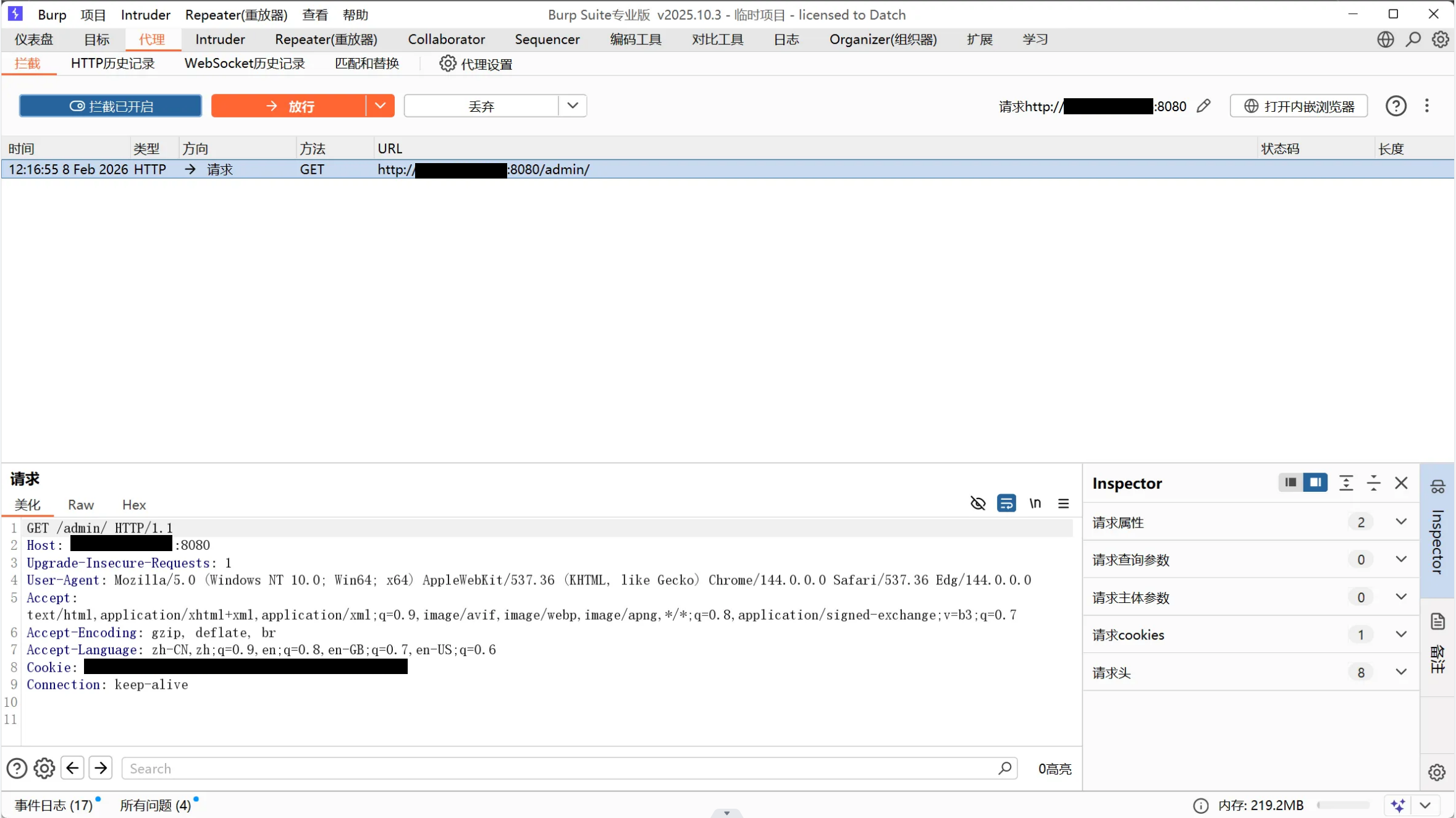This screenshot has height=818, width=1456.
Task: Switch to the Sequencer tab
Action: point(547,40)
